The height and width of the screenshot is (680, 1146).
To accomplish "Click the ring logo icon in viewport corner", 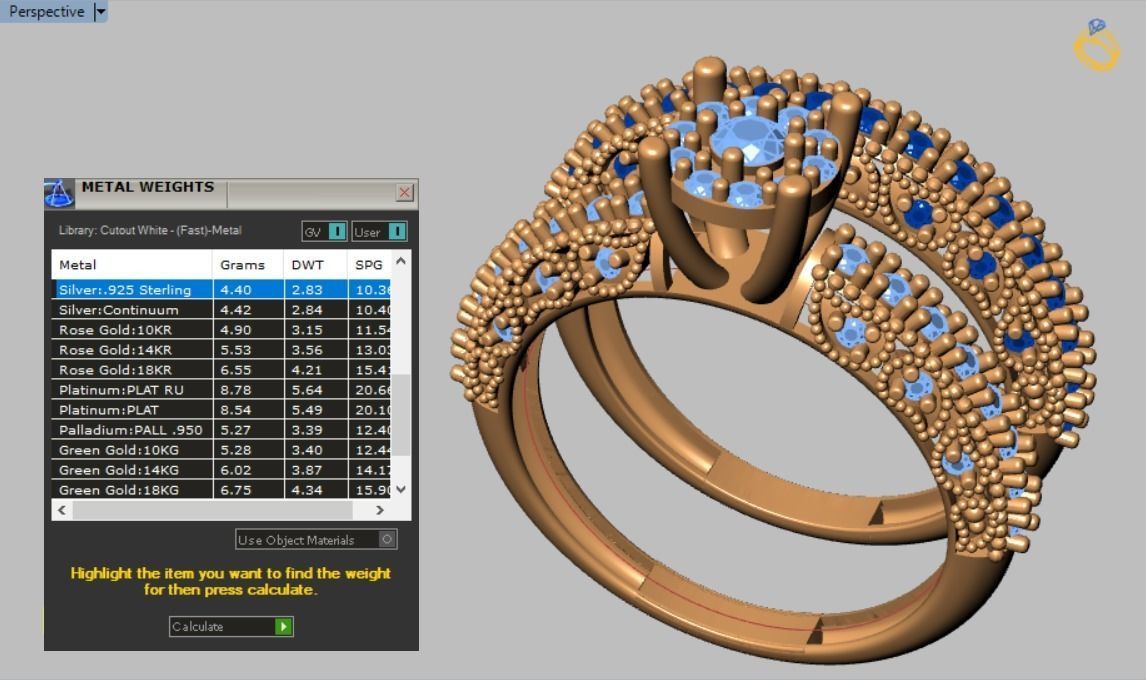I will (1096, 45).
